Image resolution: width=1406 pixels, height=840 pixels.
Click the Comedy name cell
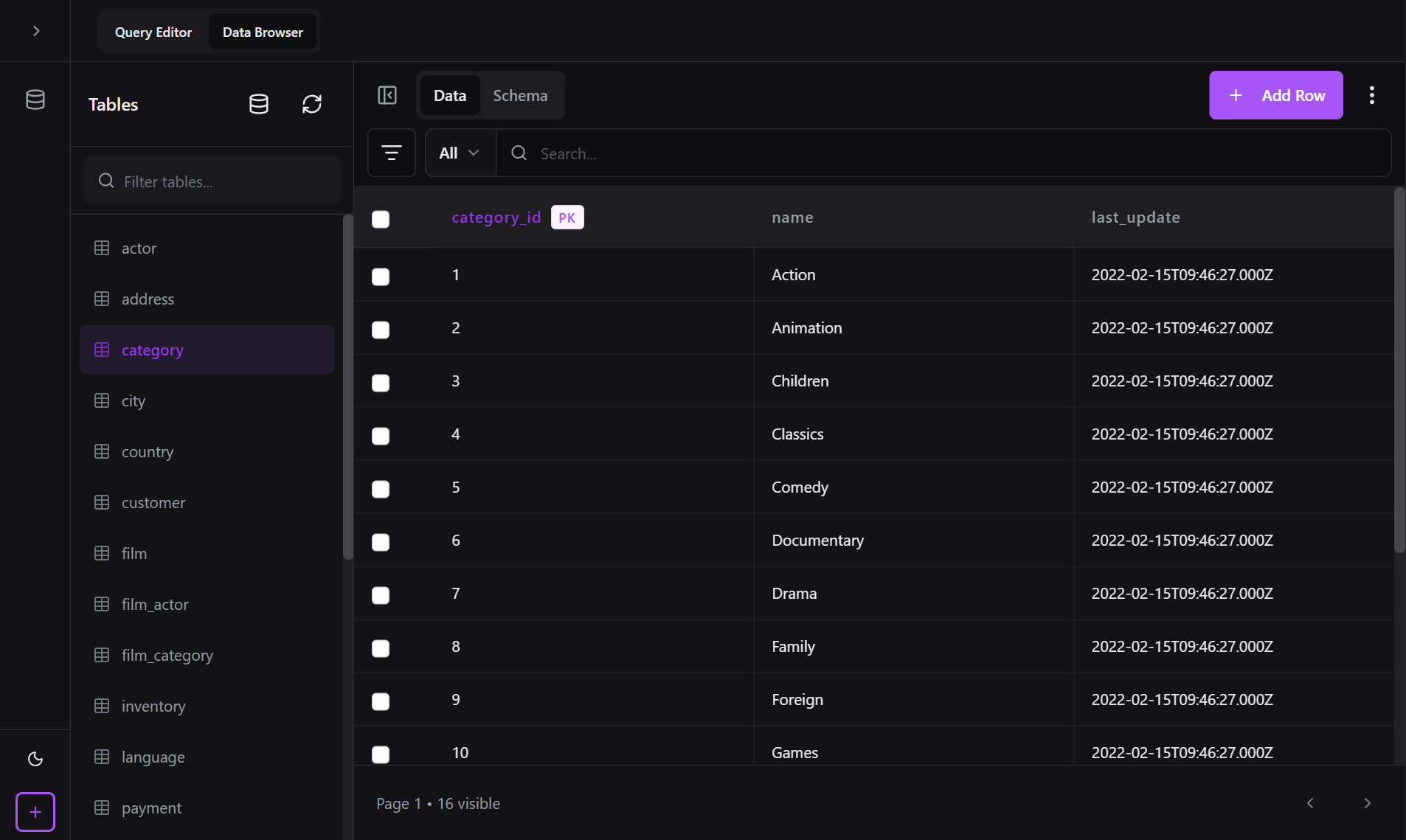[x=913, y=487]
